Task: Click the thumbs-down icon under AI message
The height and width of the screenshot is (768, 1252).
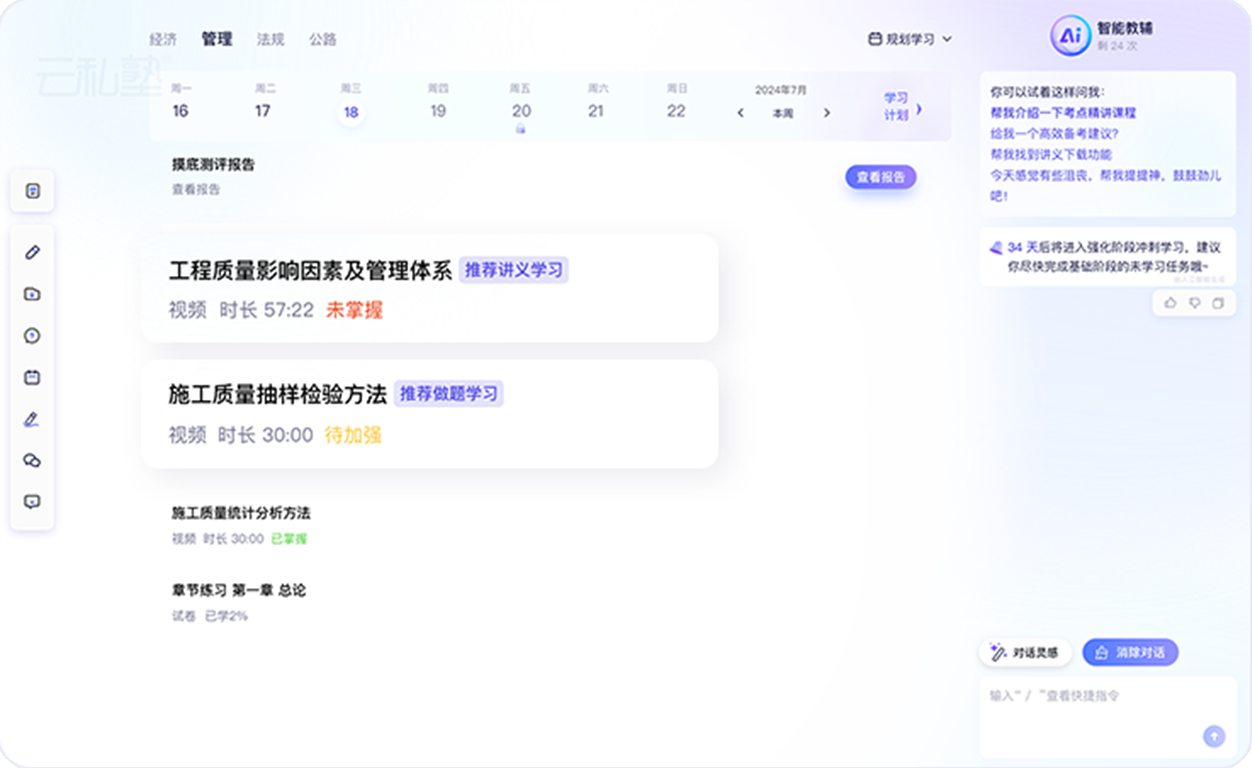Action: (x=1194, y=303)
